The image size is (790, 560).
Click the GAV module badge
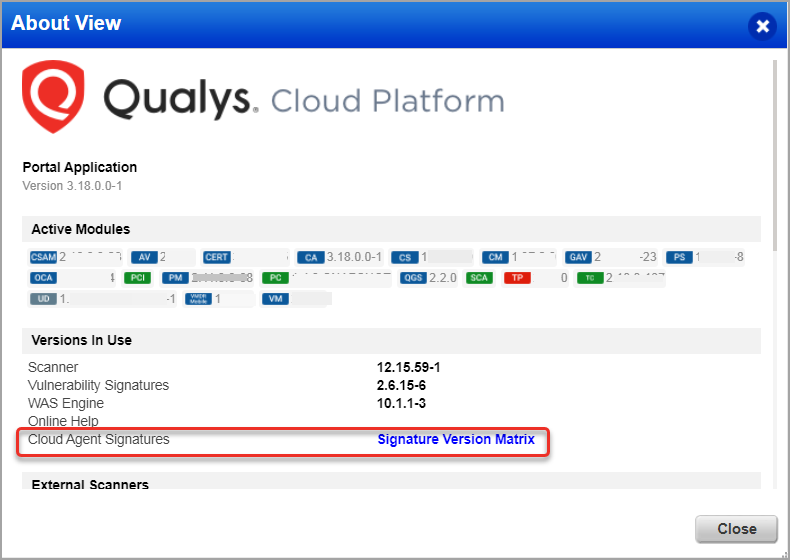point(578,257)
